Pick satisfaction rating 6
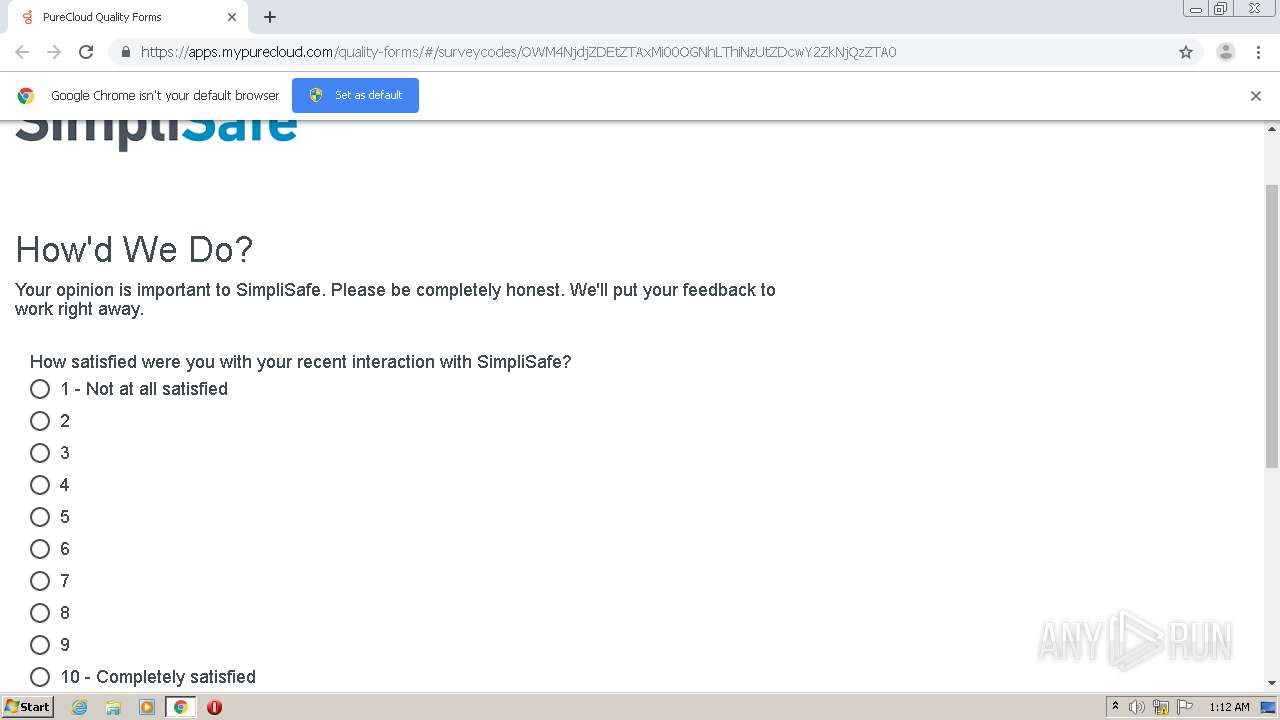Image resolution: width=1280 pixels, height=720 pixels. [x=40, y=549]
